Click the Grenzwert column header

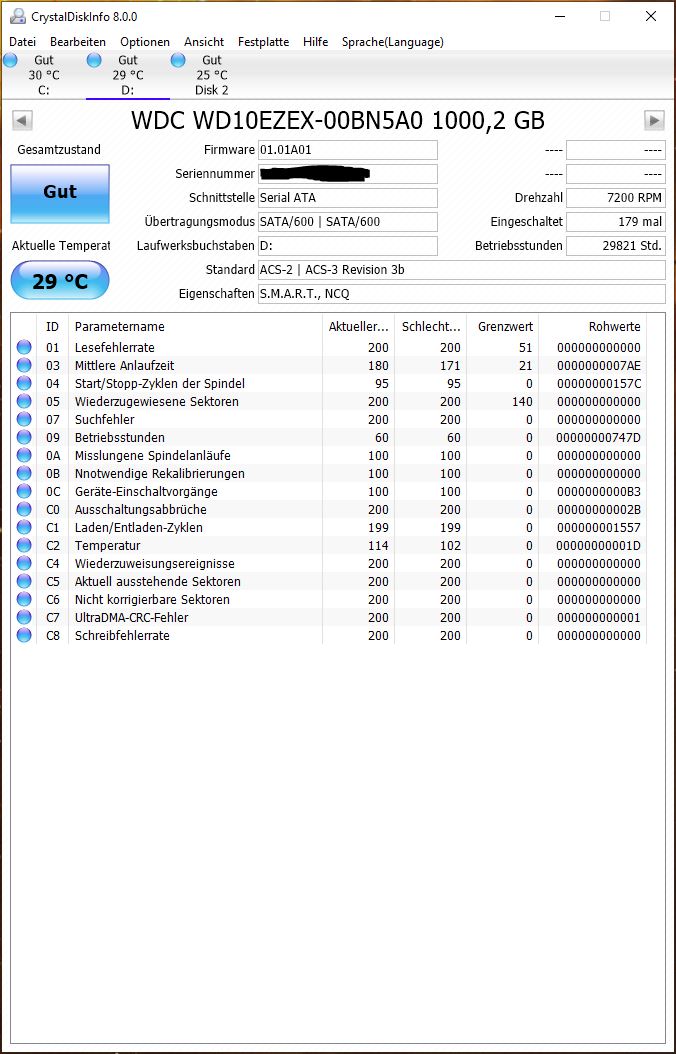point(503,327)
